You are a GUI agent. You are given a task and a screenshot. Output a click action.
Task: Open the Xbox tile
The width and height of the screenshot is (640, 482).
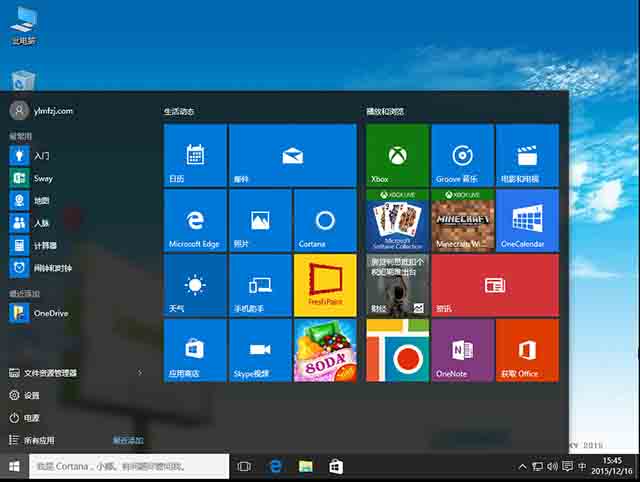tap(397, 155)
